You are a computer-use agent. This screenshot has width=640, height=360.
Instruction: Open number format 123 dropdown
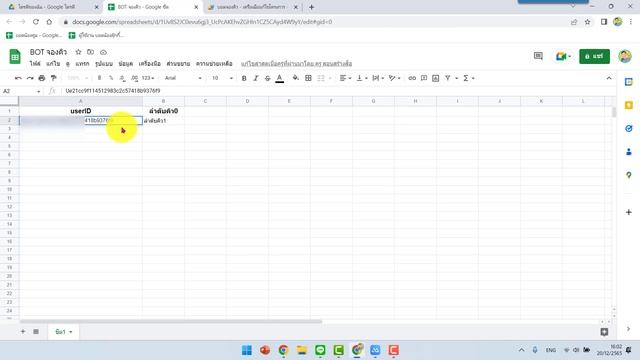(148, 78)
